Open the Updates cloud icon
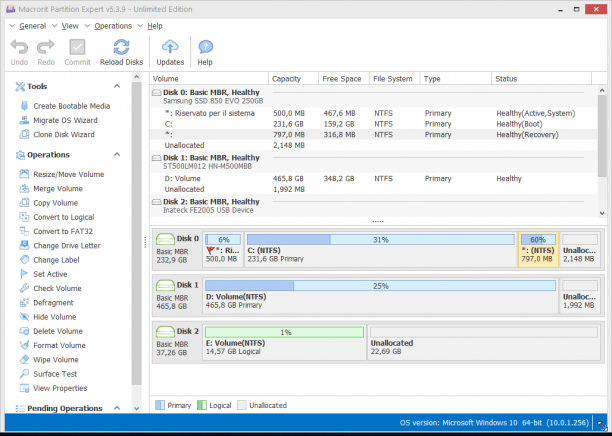Image resolution: width=612 pixels, height=436 pixels. coord(170,47)
